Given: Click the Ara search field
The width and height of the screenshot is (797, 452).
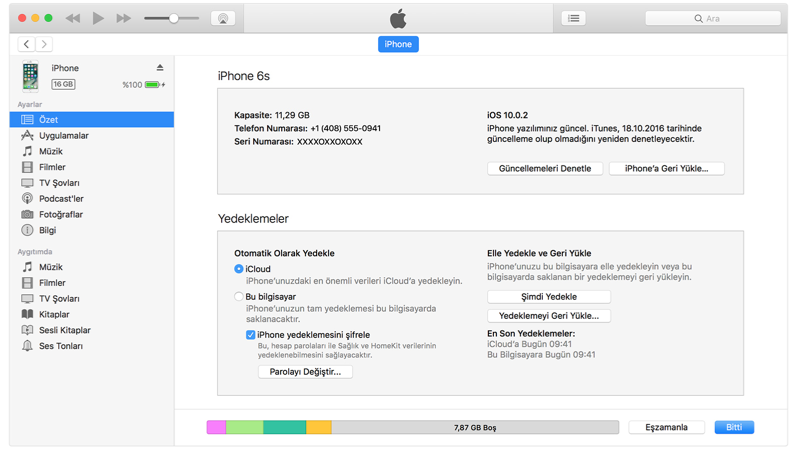Looking at the screenshot, I should 713,18.
